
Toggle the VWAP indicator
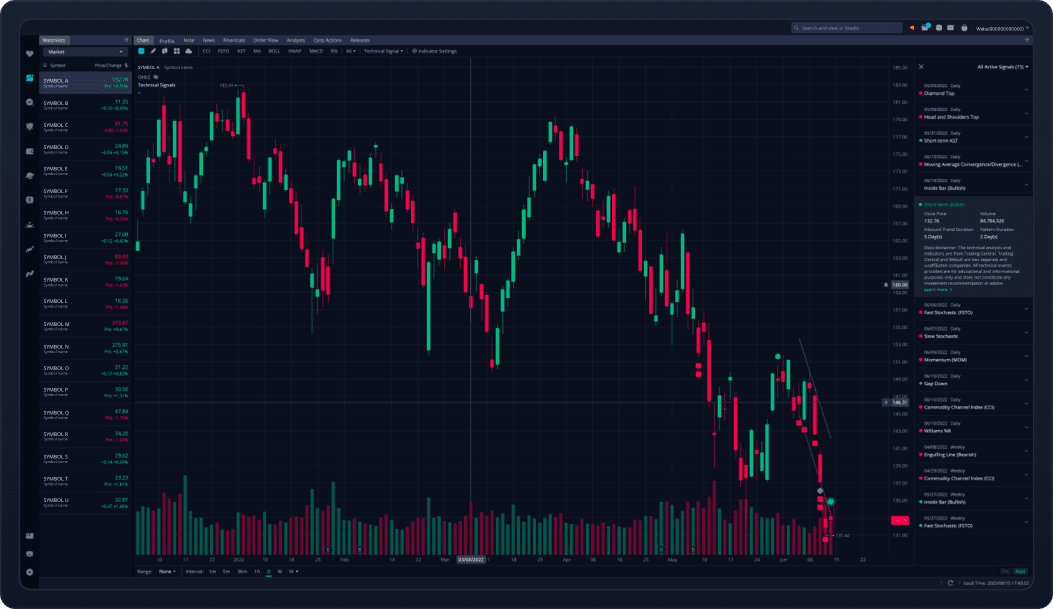click(294, 50)
